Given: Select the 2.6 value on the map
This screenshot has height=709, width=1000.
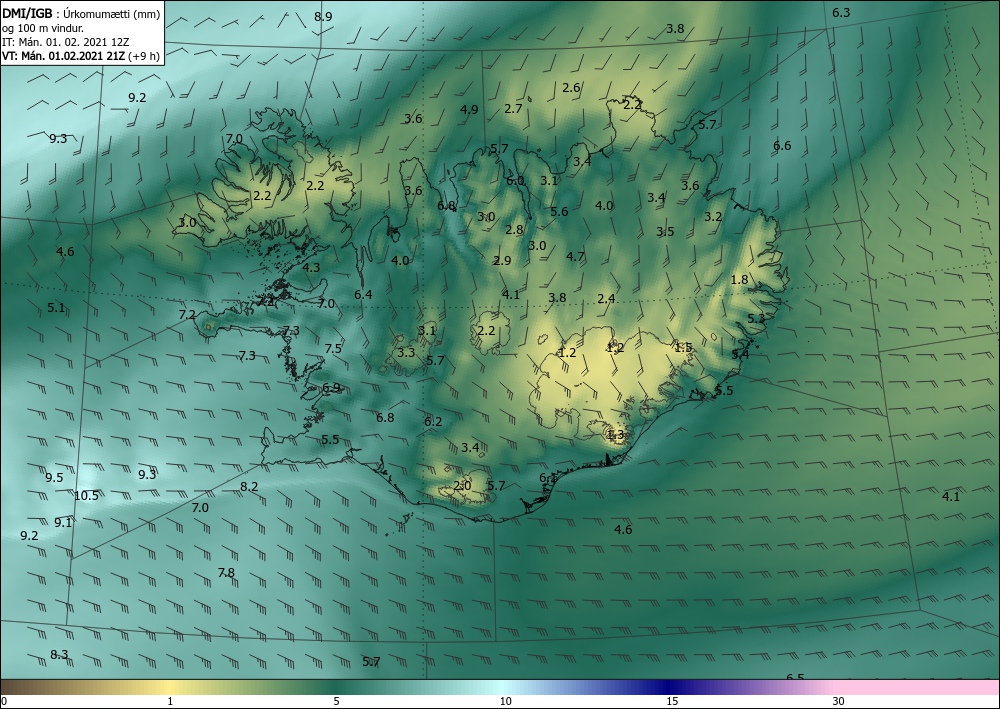Looking at the screenshot, I should [571, 87].
